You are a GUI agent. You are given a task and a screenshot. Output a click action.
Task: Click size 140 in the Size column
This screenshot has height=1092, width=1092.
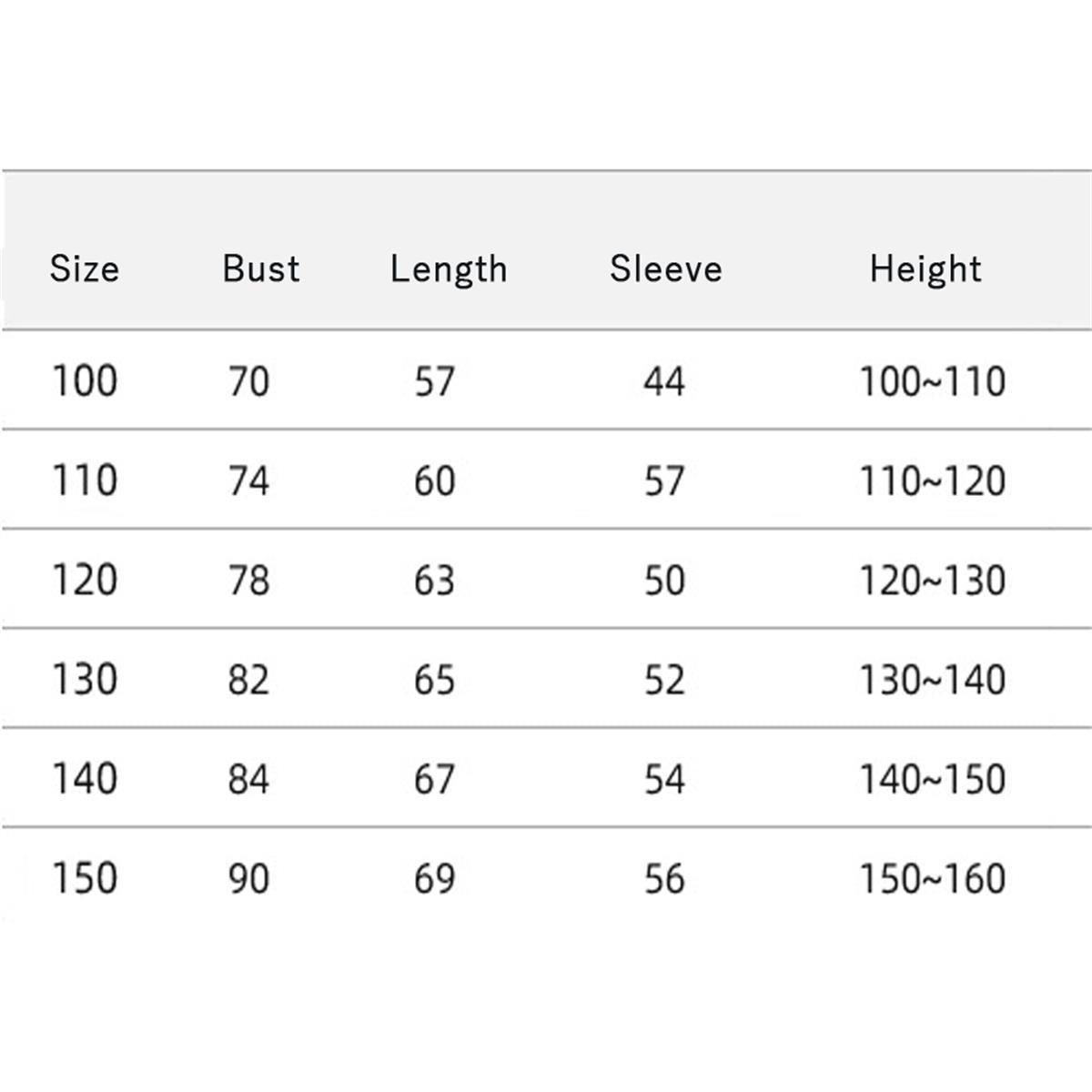tap(85, 779)
